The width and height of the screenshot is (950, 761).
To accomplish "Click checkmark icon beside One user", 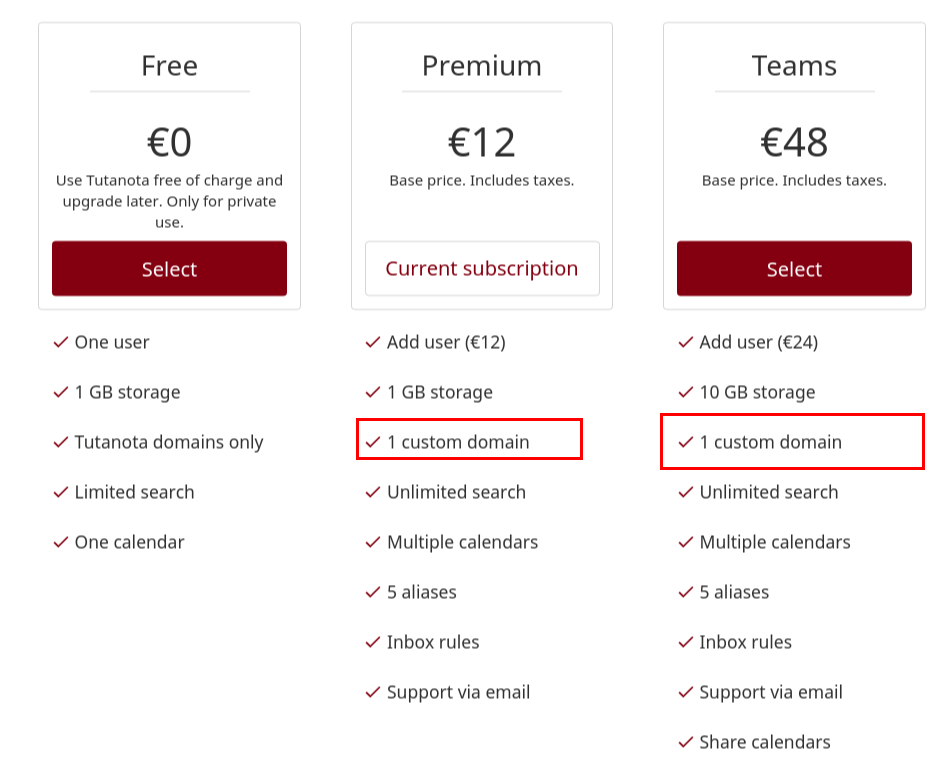I will point(61,342).
